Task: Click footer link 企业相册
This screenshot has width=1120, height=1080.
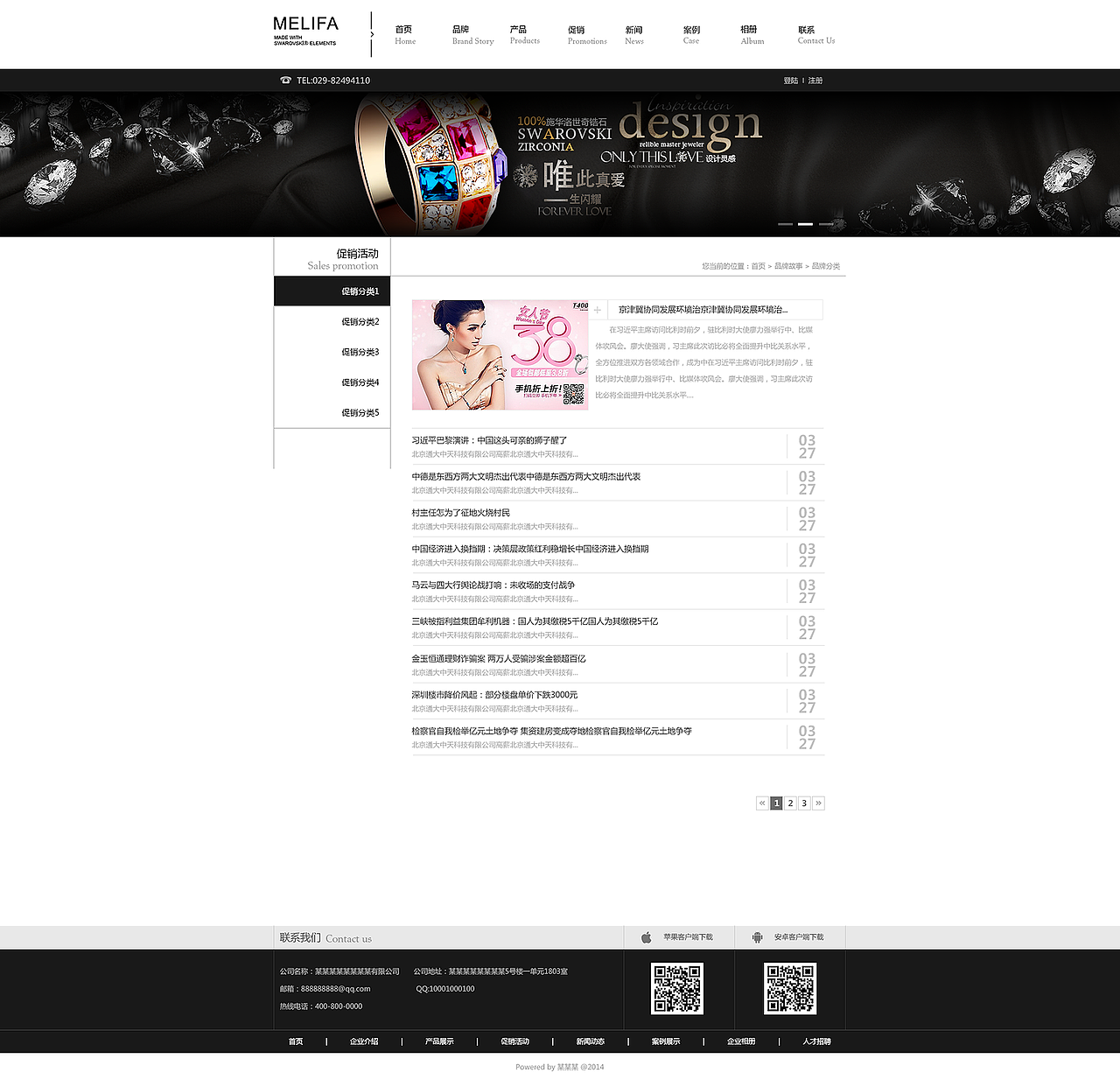Action: [741, 1041]
